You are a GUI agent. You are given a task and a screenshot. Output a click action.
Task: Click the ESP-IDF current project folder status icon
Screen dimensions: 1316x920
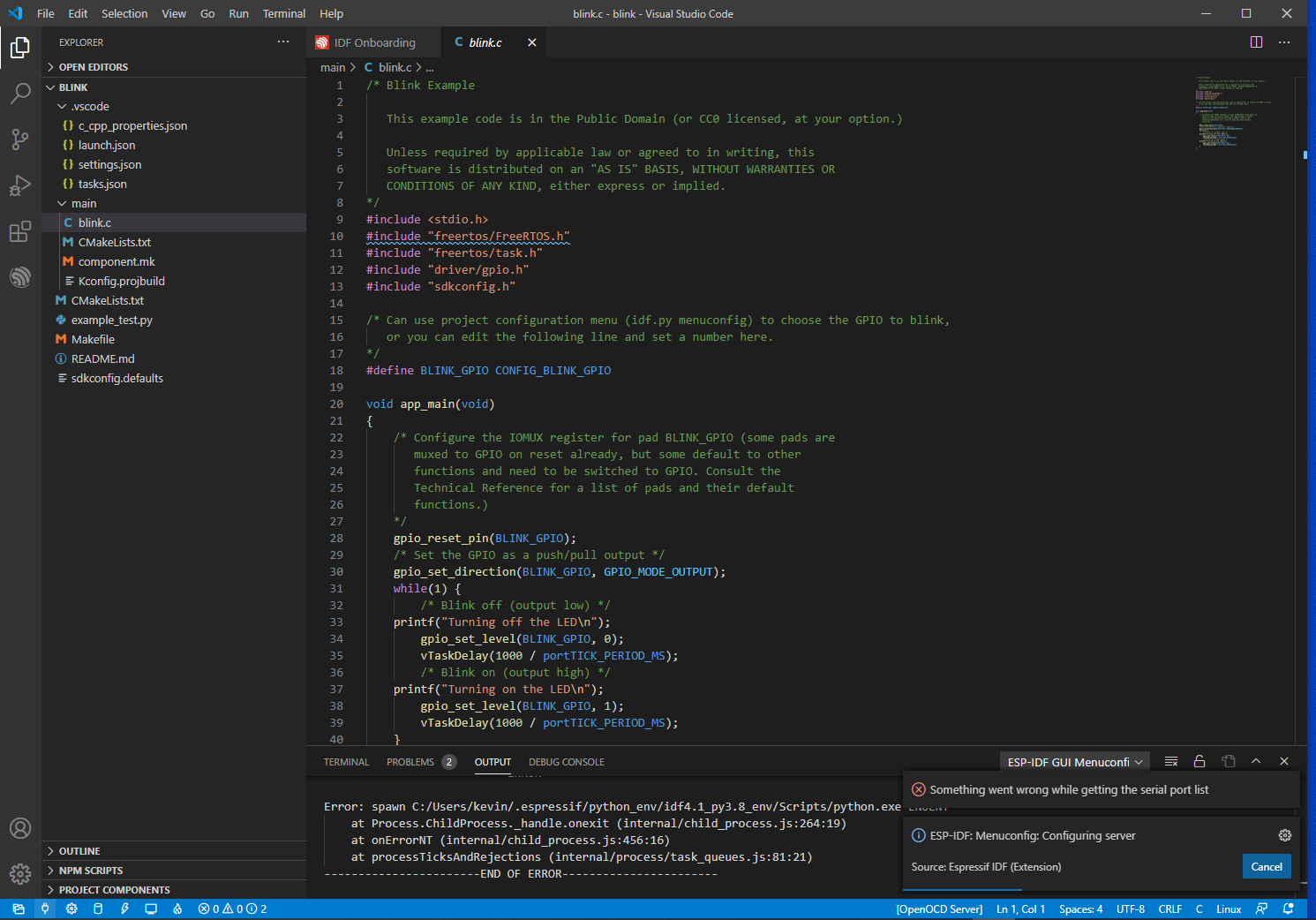[19, 909]
